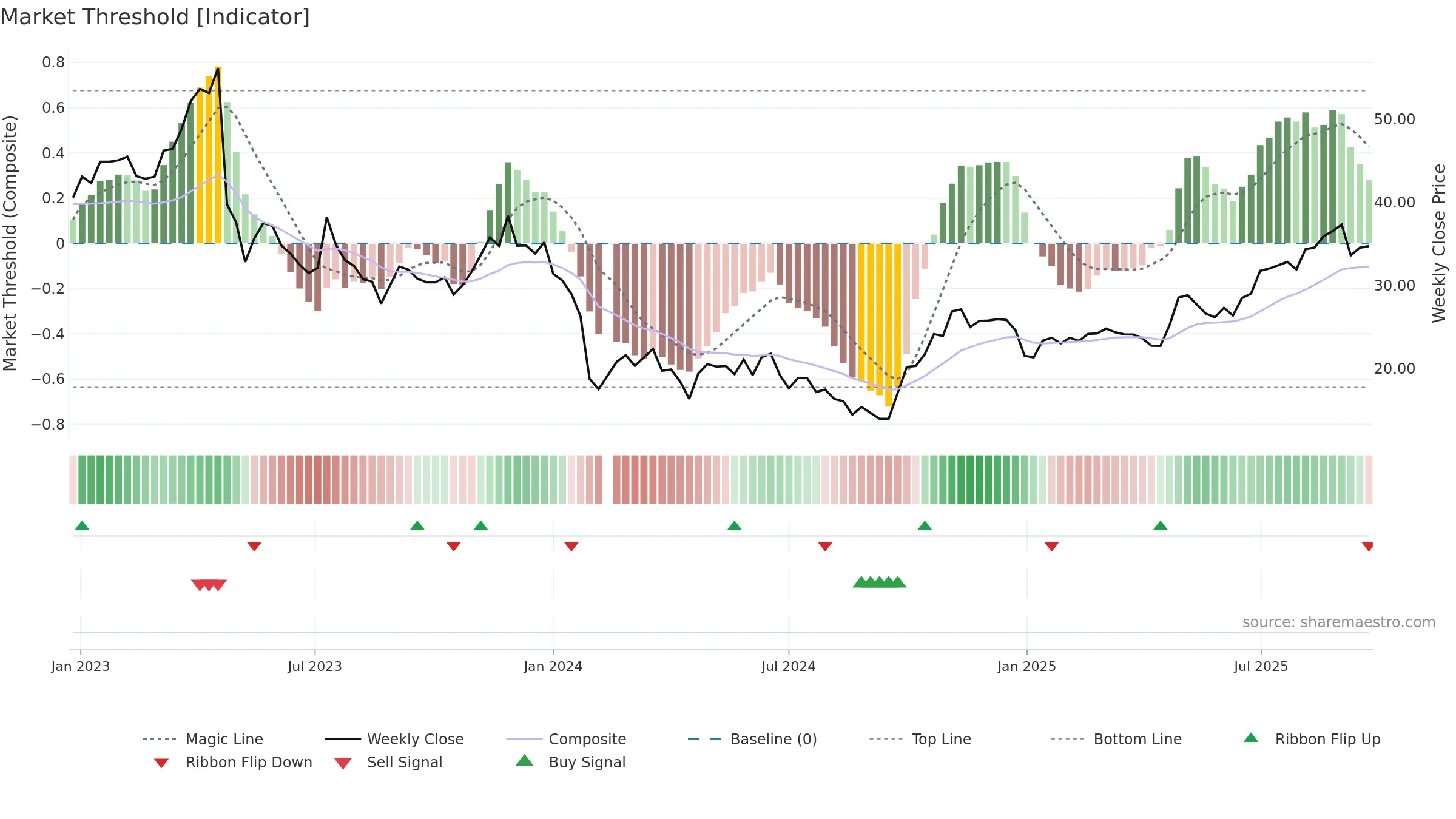Click the Ribbon Flip Up marker near May 2024

[735, 525]
